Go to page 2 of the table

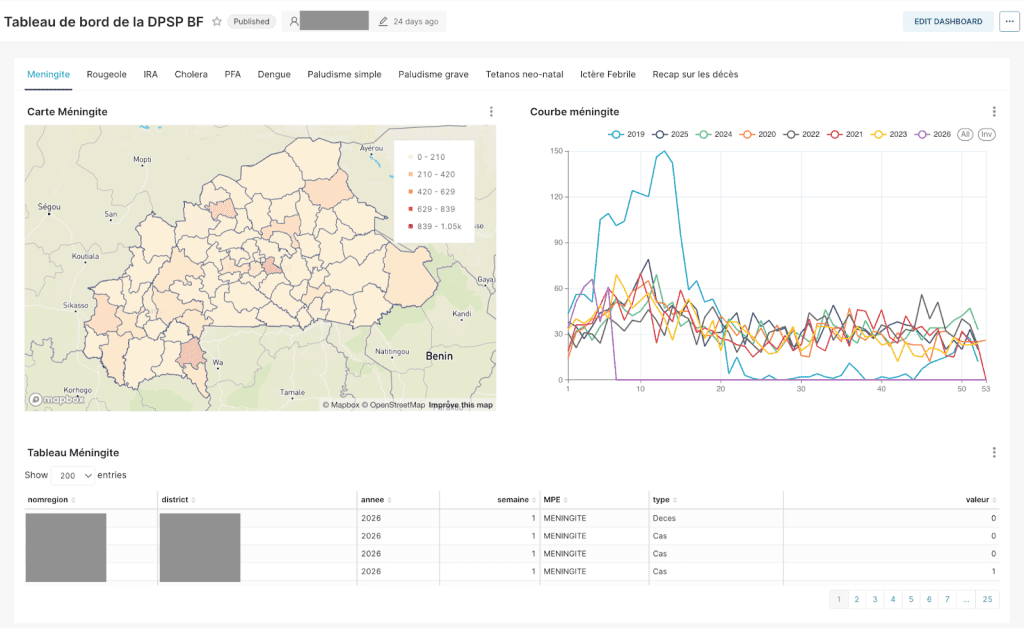point(857,599)
